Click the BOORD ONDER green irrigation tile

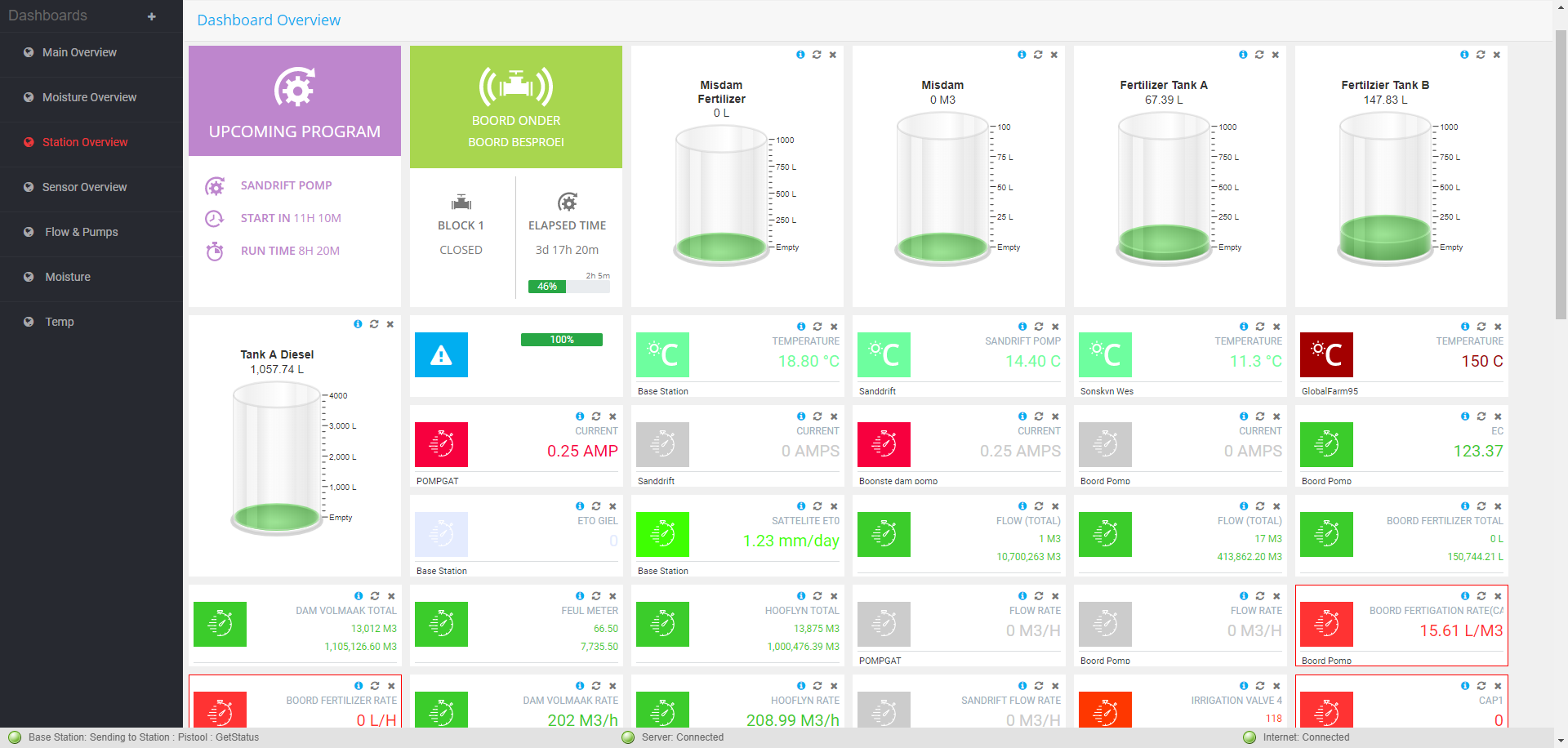pos(516,107)
